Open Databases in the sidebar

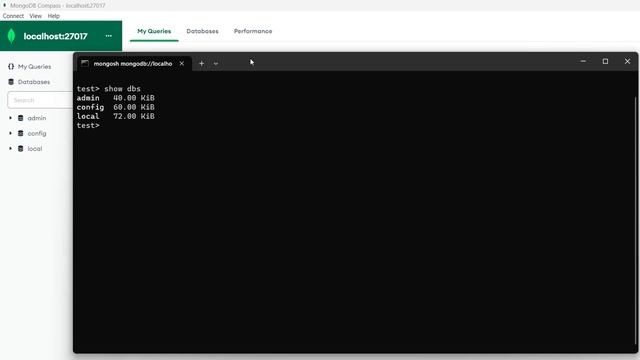pyautogui.click(x=34, y=82)
